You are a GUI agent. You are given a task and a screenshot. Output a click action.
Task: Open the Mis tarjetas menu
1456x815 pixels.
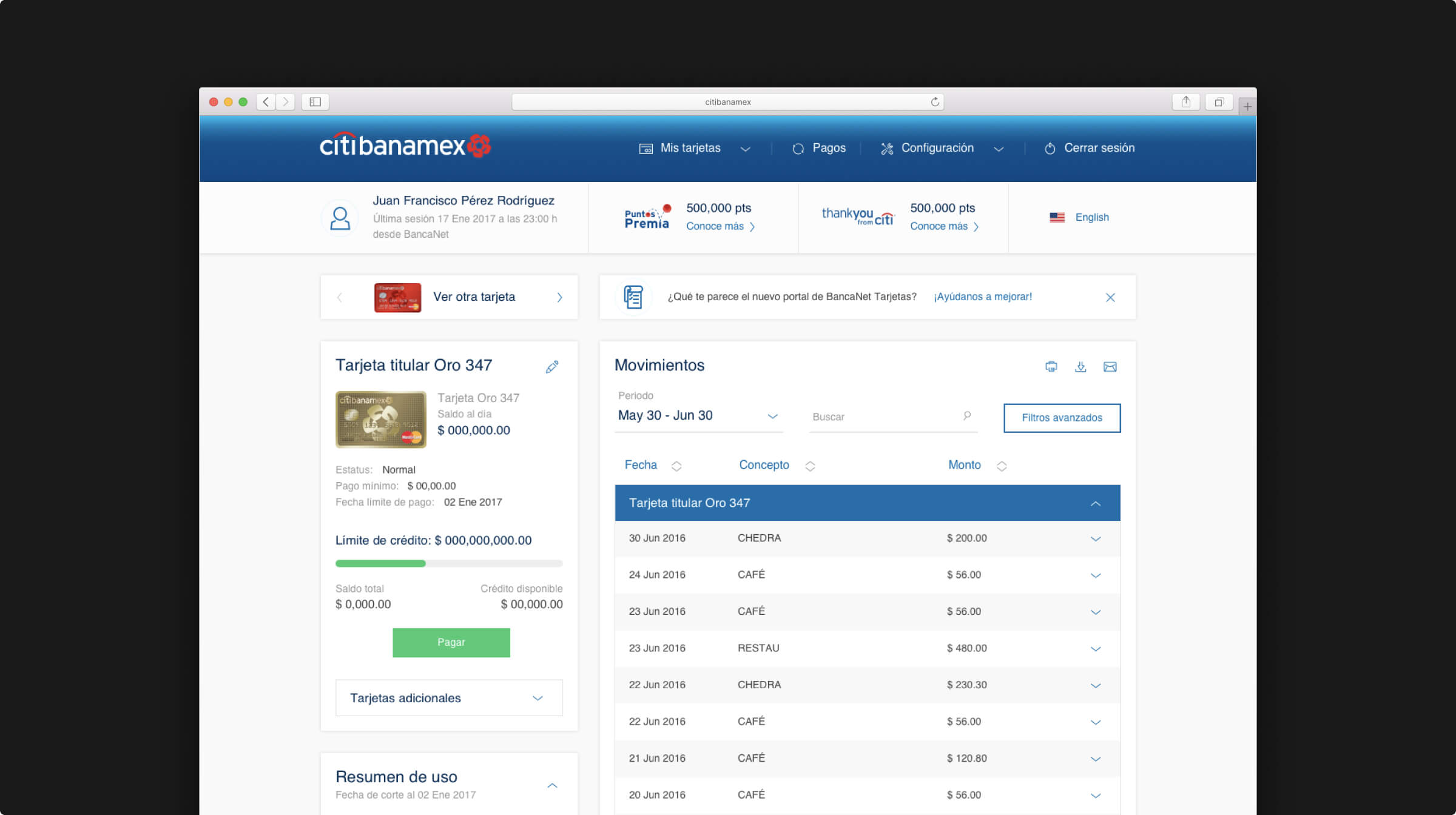tap(692, 148)
